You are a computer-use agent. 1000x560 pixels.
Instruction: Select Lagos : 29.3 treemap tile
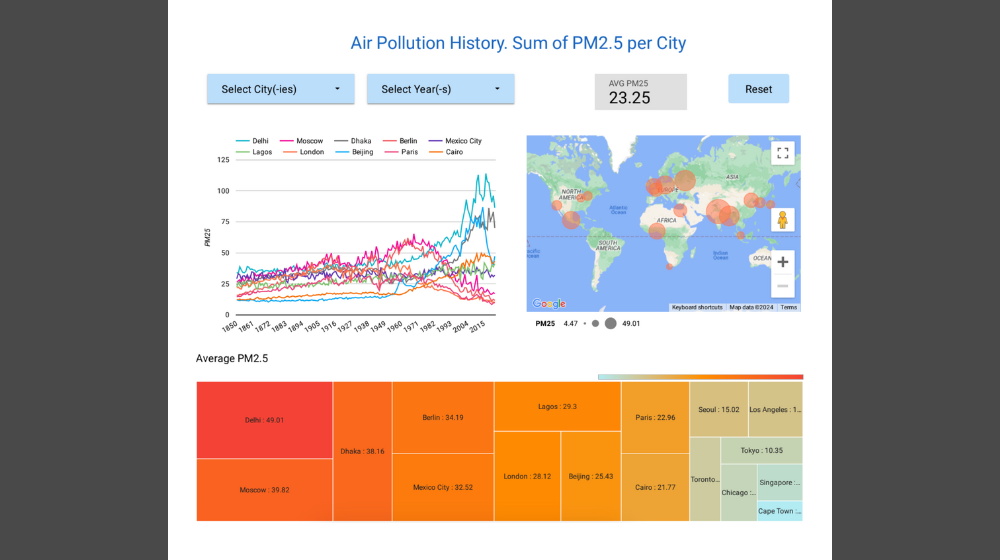[557, 406]
